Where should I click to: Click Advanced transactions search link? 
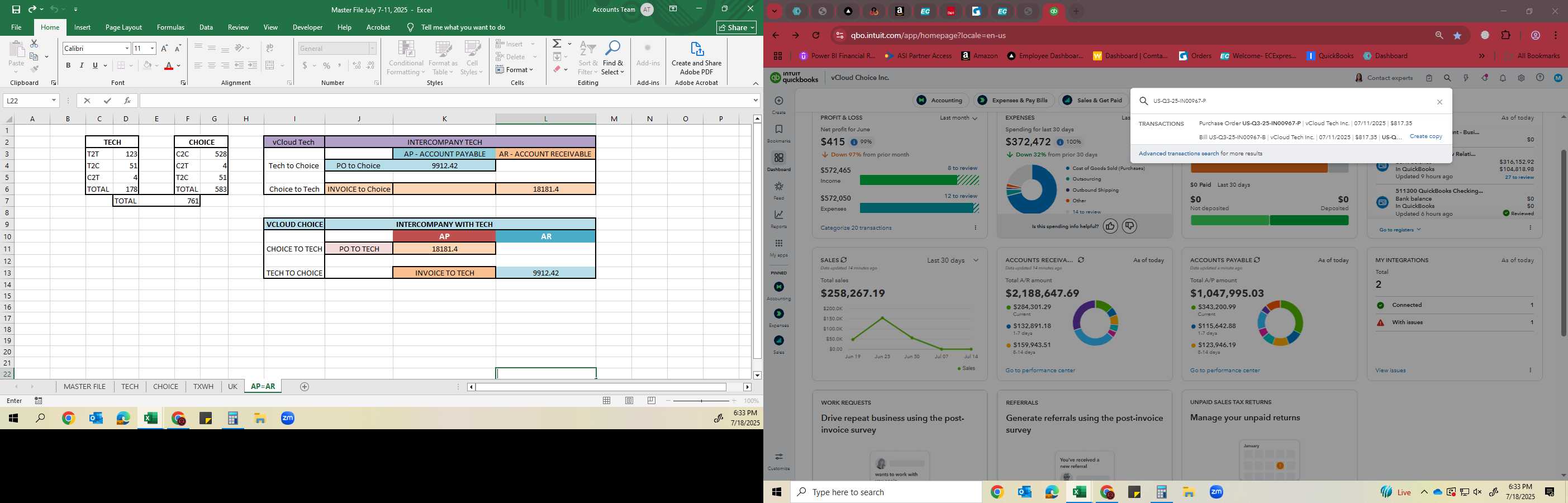click(1179, 154)
